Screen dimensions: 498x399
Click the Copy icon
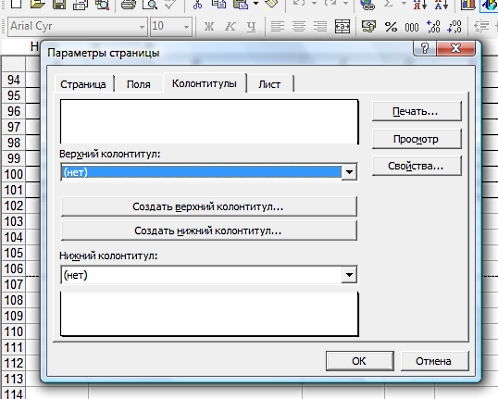[x=219, y=4]
